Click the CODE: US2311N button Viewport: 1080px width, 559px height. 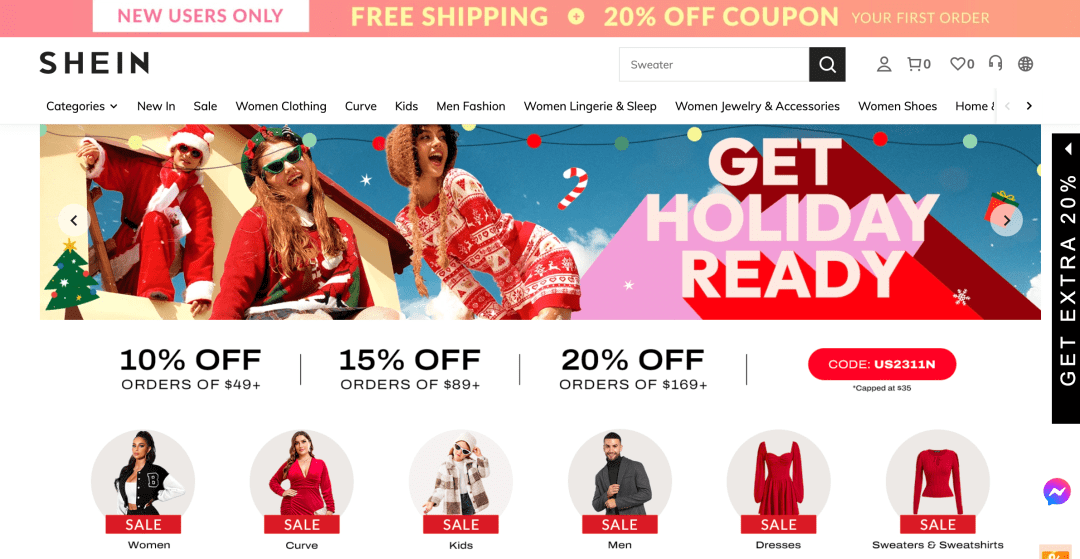(882, 364)
